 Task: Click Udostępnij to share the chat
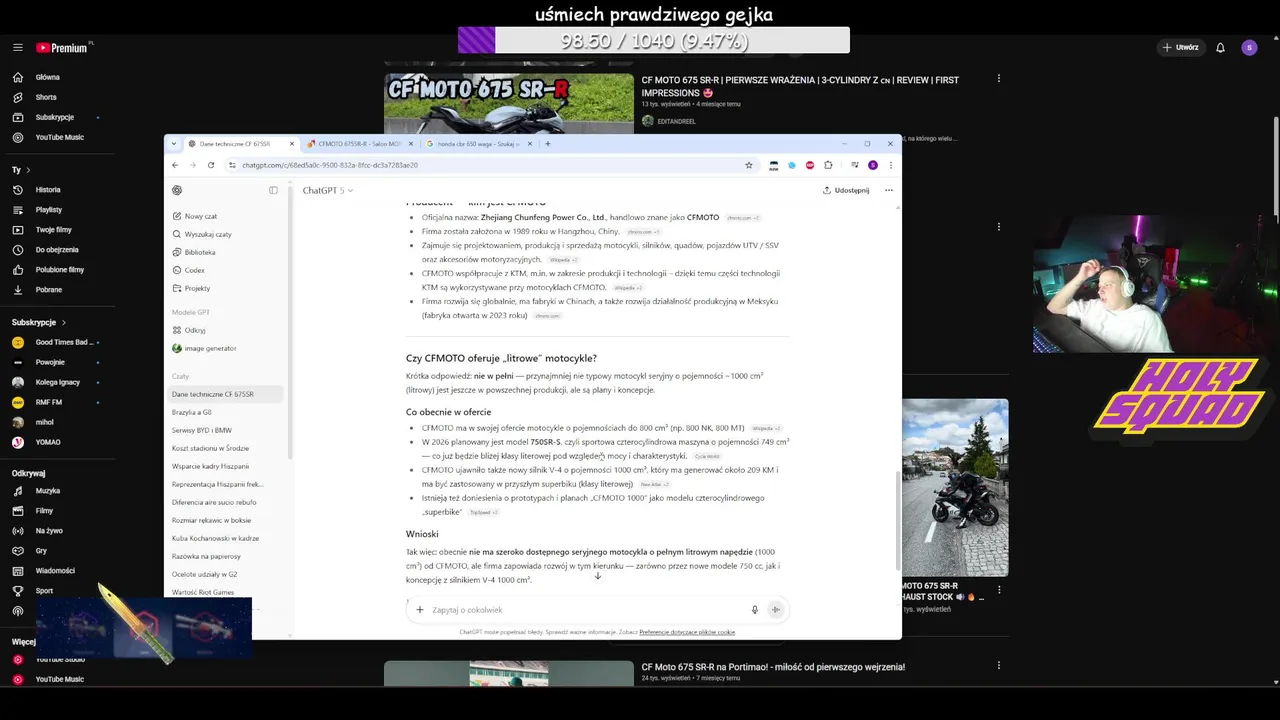tap(846, 190)
